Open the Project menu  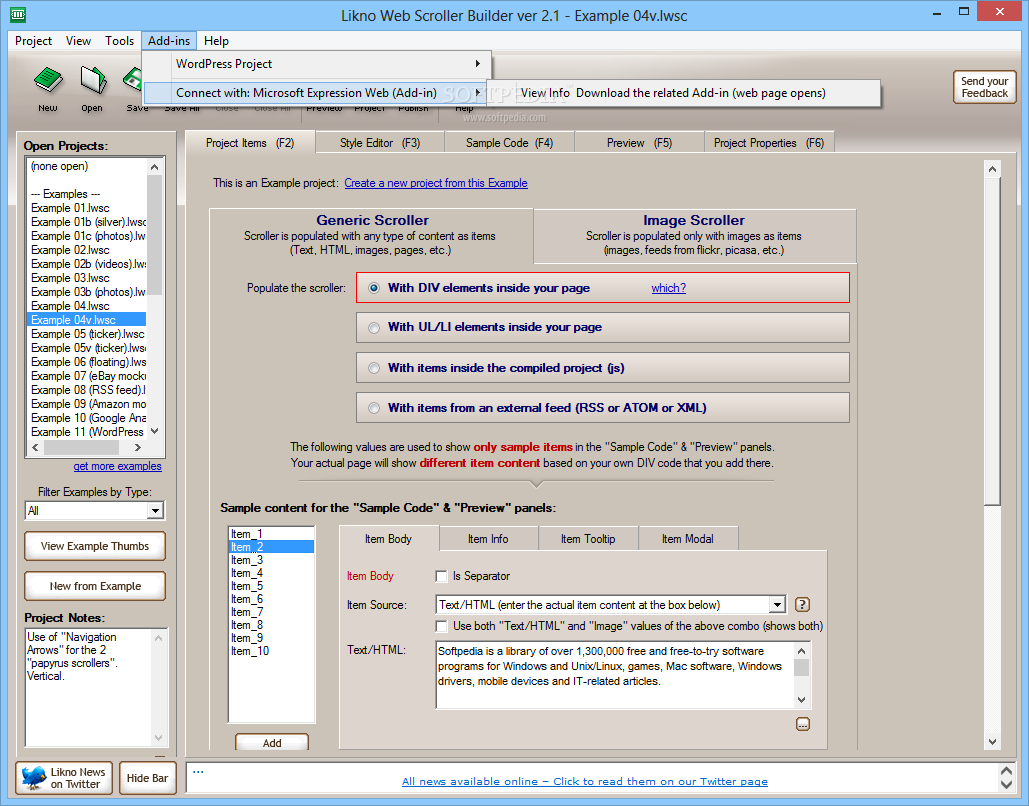coord(33,41)
